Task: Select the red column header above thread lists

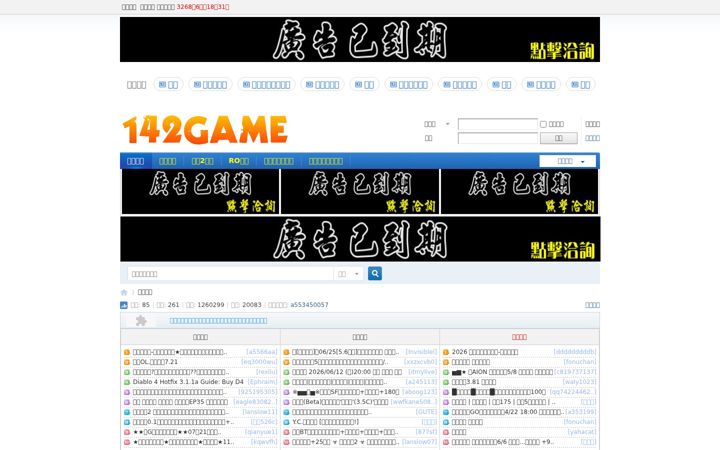Action: pos(519,337)
